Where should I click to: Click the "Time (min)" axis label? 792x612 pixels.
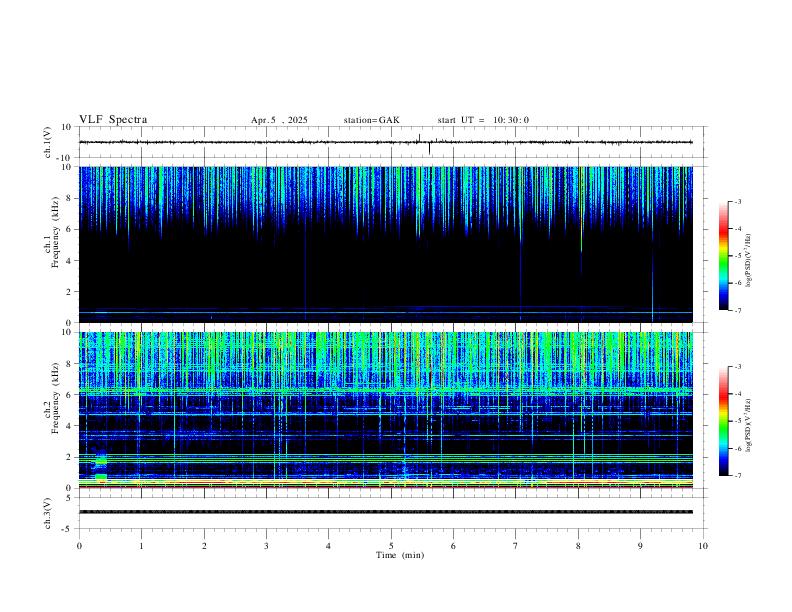[400, 555]
